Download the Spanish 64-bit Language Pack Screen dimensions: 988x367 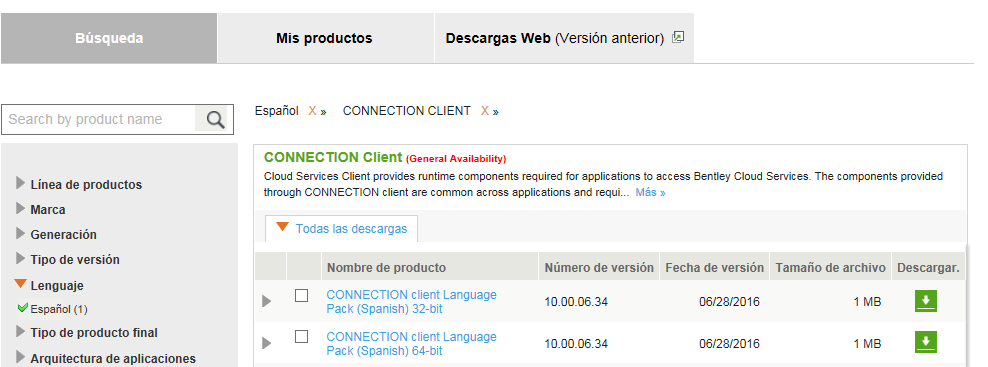coord(926,342)
